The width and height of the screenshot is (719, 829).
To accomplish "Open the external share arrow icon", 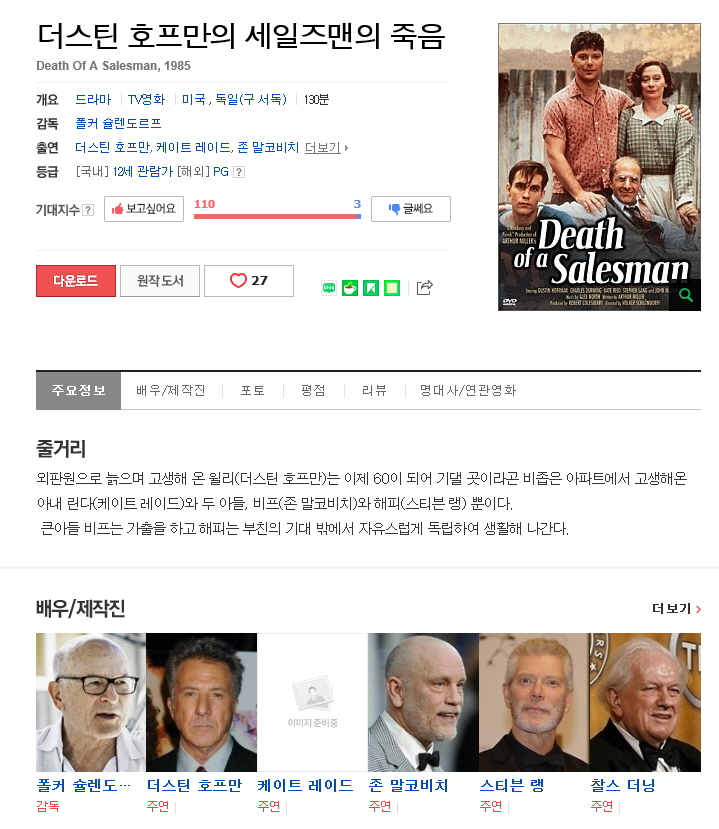I will [x=425, y=288].
